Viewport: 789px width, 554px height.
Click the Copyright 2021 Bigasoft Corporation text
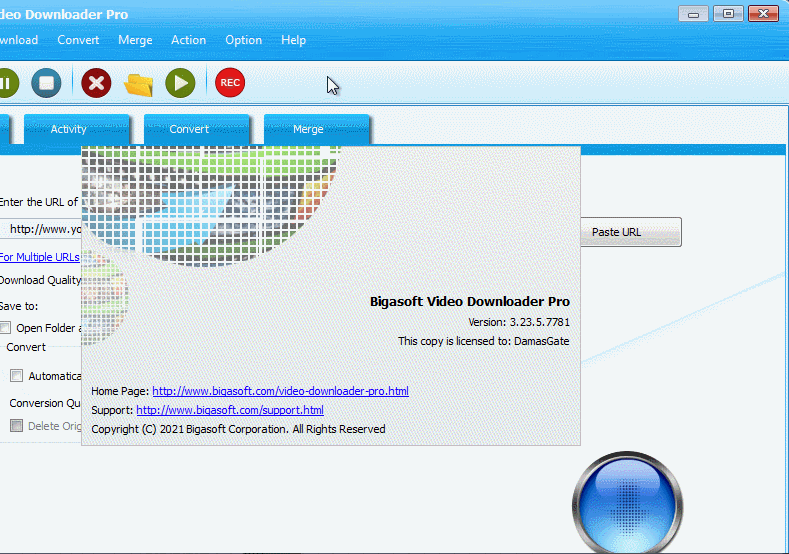pyautogui.click(x=238, y=429)
